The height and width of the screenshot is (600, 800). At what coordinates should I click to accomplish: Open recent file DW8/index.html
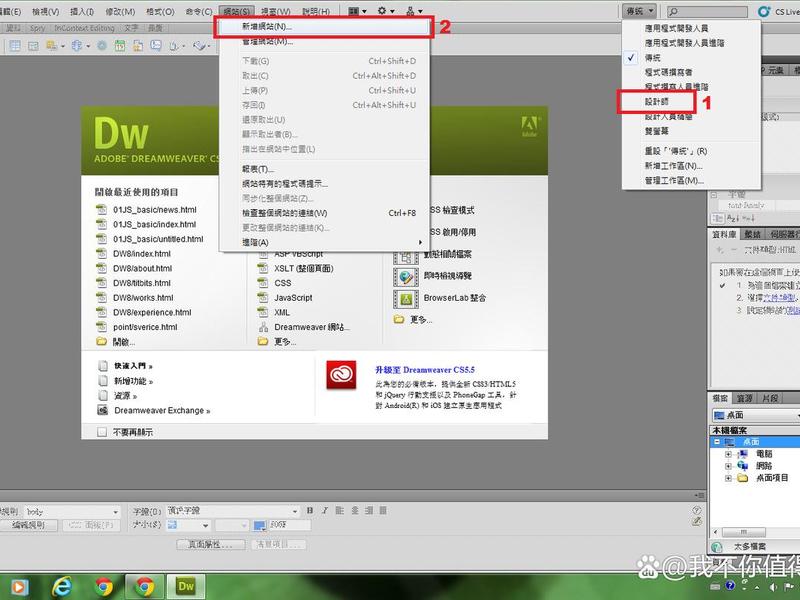click(142, 254)
